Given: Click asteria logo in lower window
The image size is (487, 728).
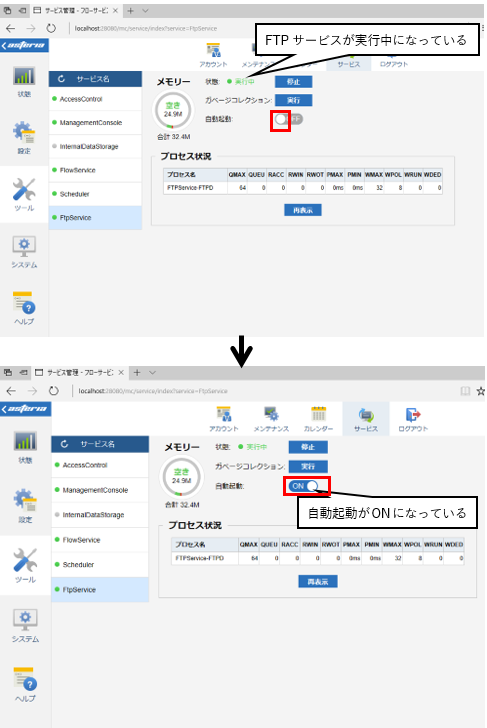Looking at the screenshot, I should [x=26, y=409].
